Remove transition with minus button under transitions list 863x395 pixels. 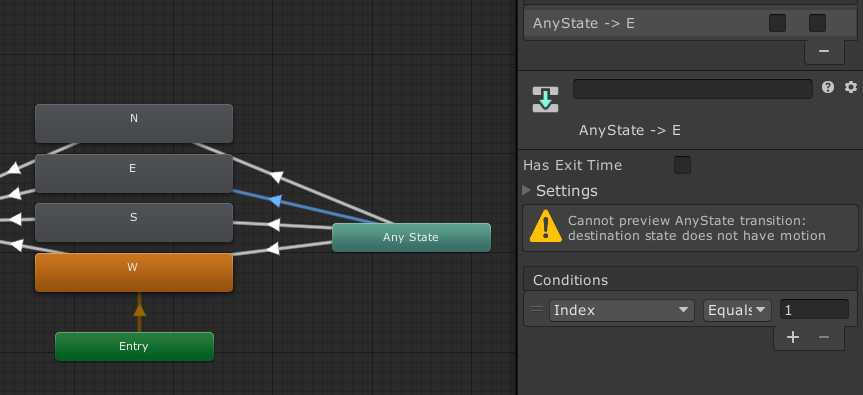tap(824, 51)
